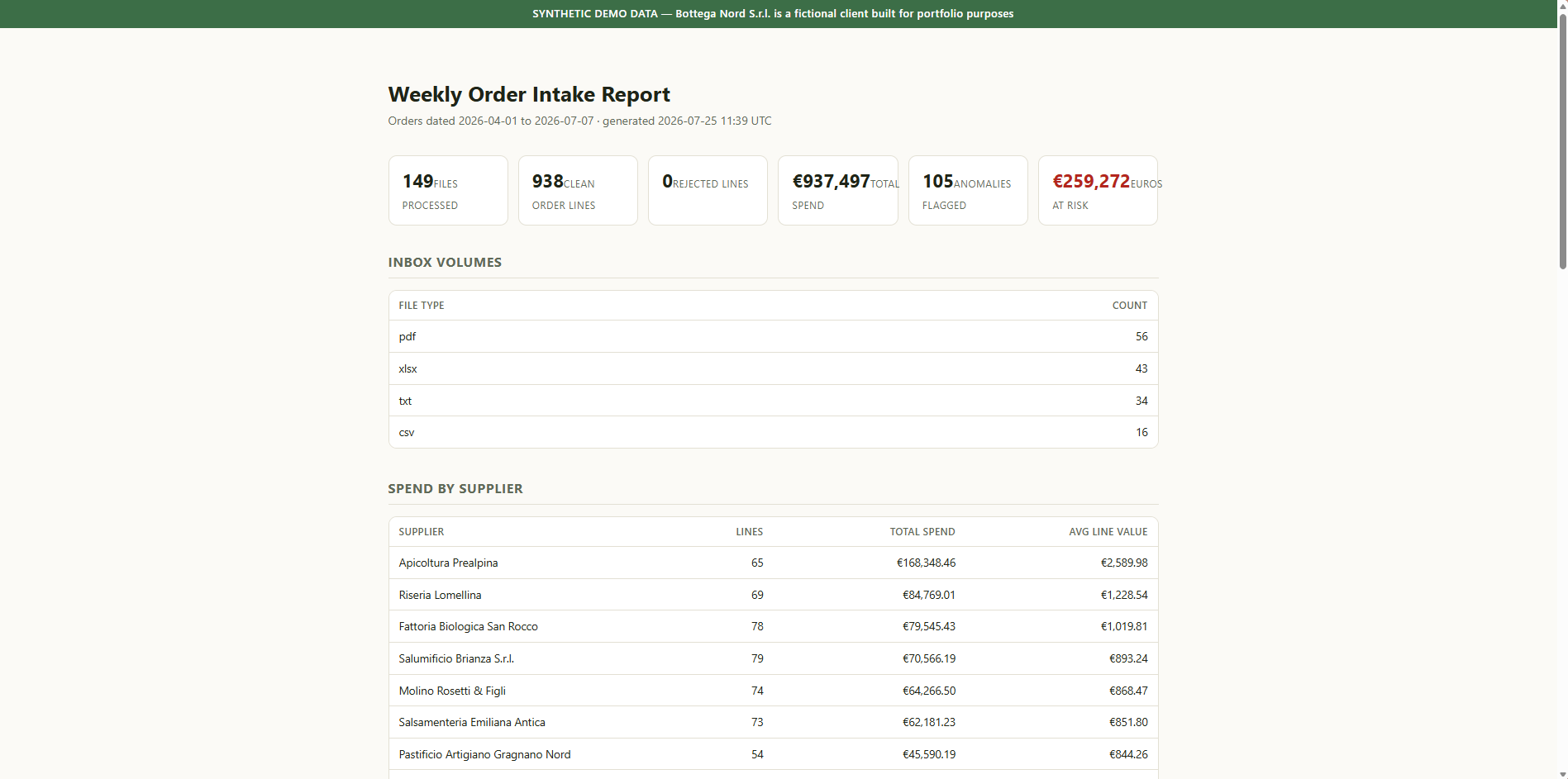
Task: Select the csv file type row
Action: click(773, 432)
